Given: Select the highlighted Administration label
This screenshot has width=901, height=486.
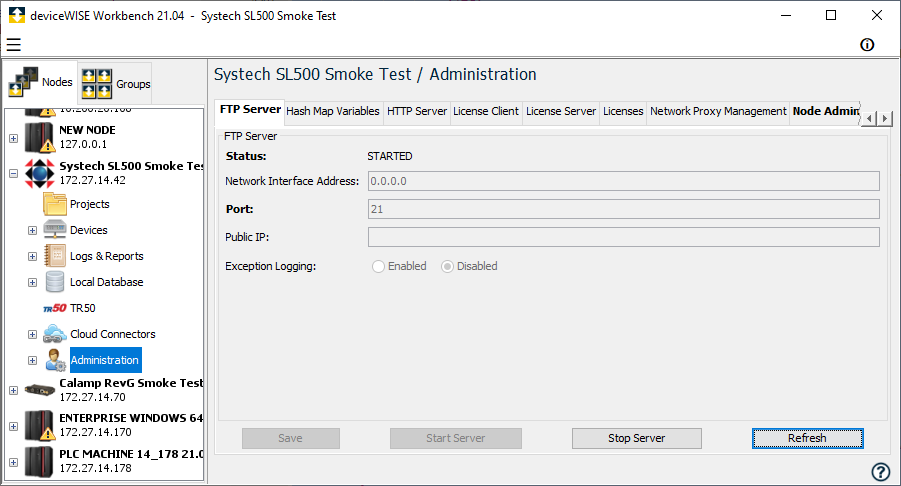Looking at the screenshot, I should [106, 360].
